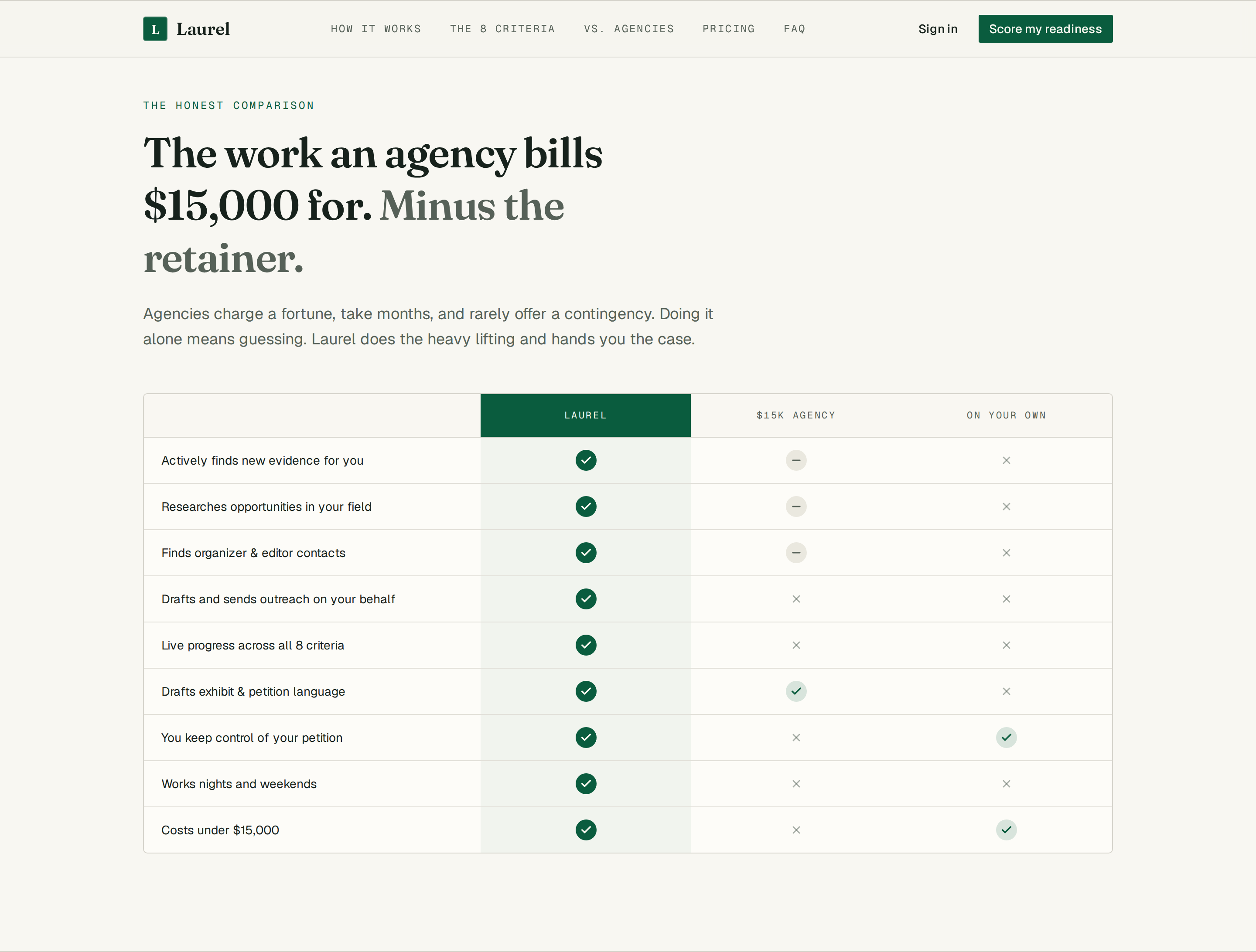Open the Vs. Agencies nav item
Screen dimensions: 1256x952
pos(628,29)
